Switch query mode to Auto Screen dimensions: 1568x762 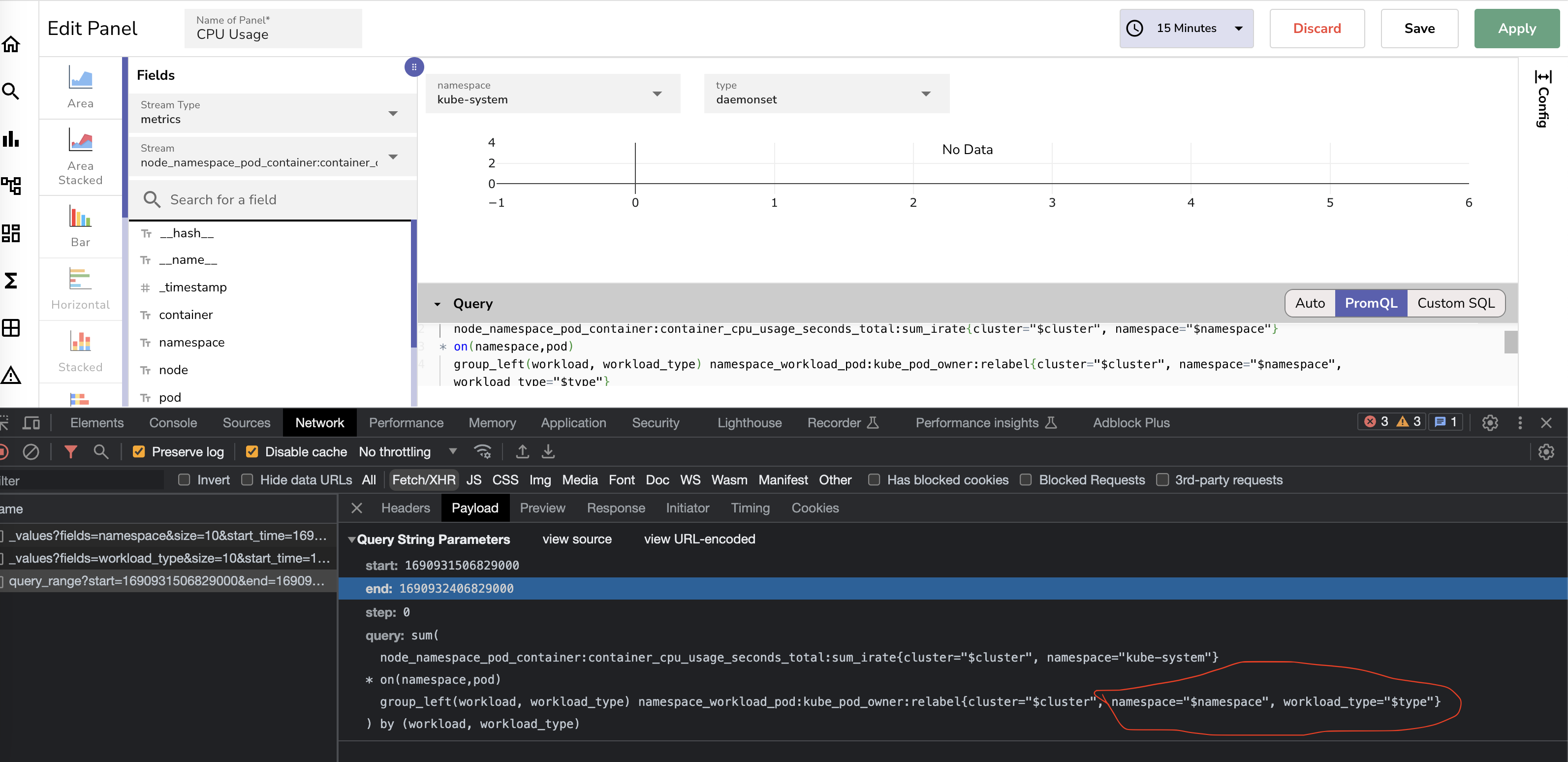tap(1310, 303)
